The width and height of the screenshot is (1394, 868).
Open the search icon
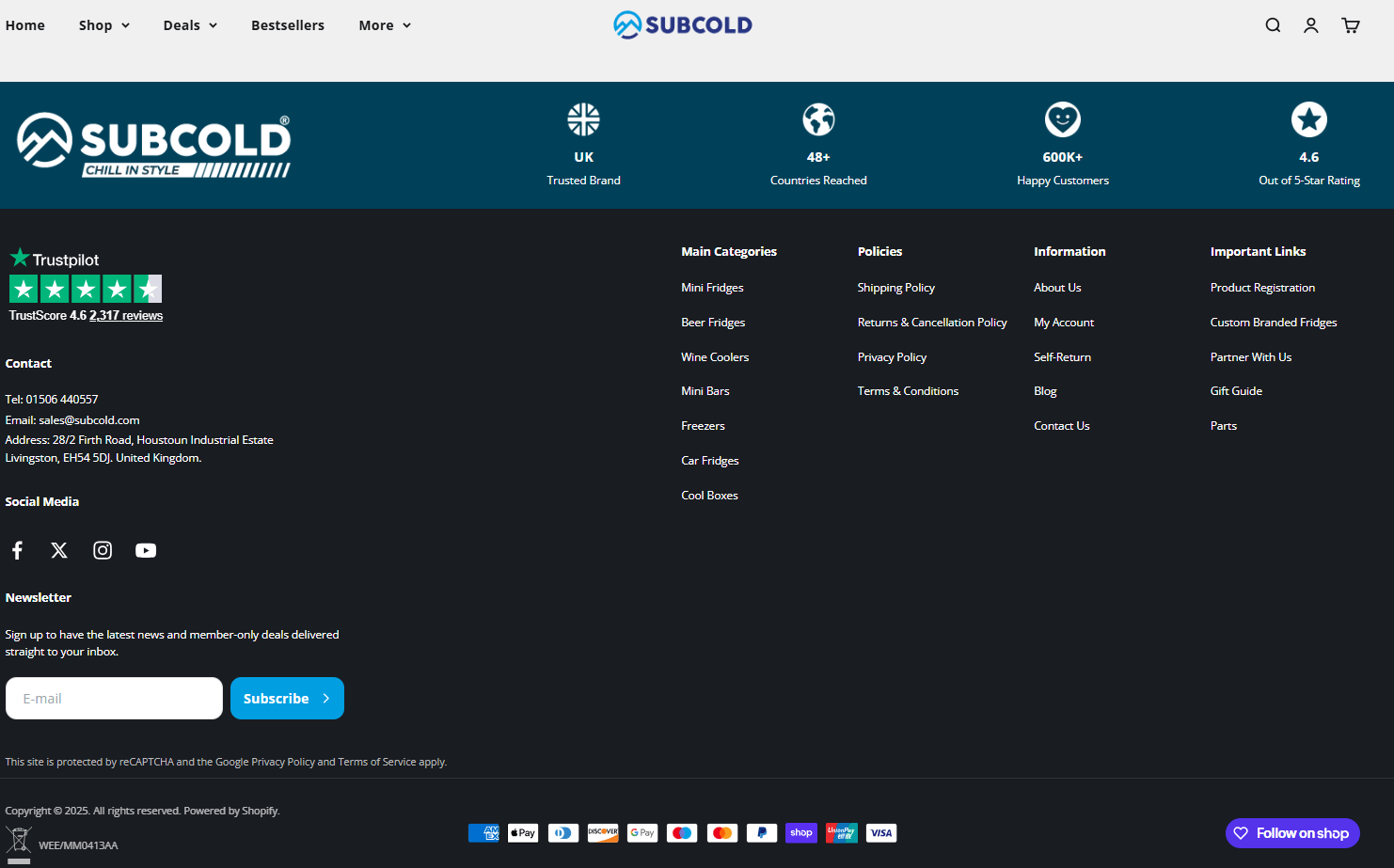pyautogui.click(x=1272, y=25)
